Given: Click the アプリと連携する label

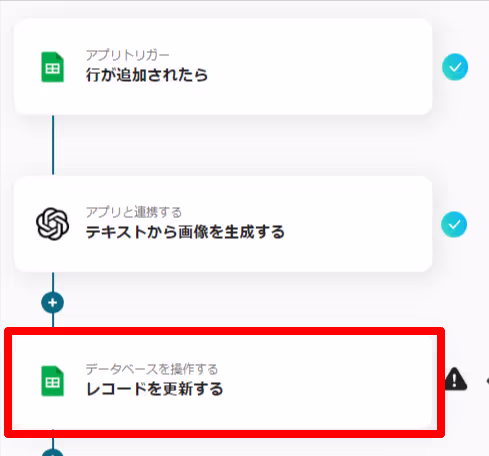Looking at the screenshot, I should tap(134, 212).
